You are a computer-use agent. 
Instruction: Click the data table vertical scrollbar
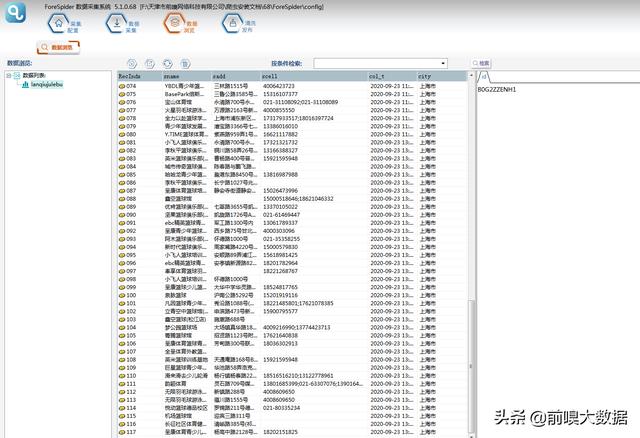(x=471, y=367)
